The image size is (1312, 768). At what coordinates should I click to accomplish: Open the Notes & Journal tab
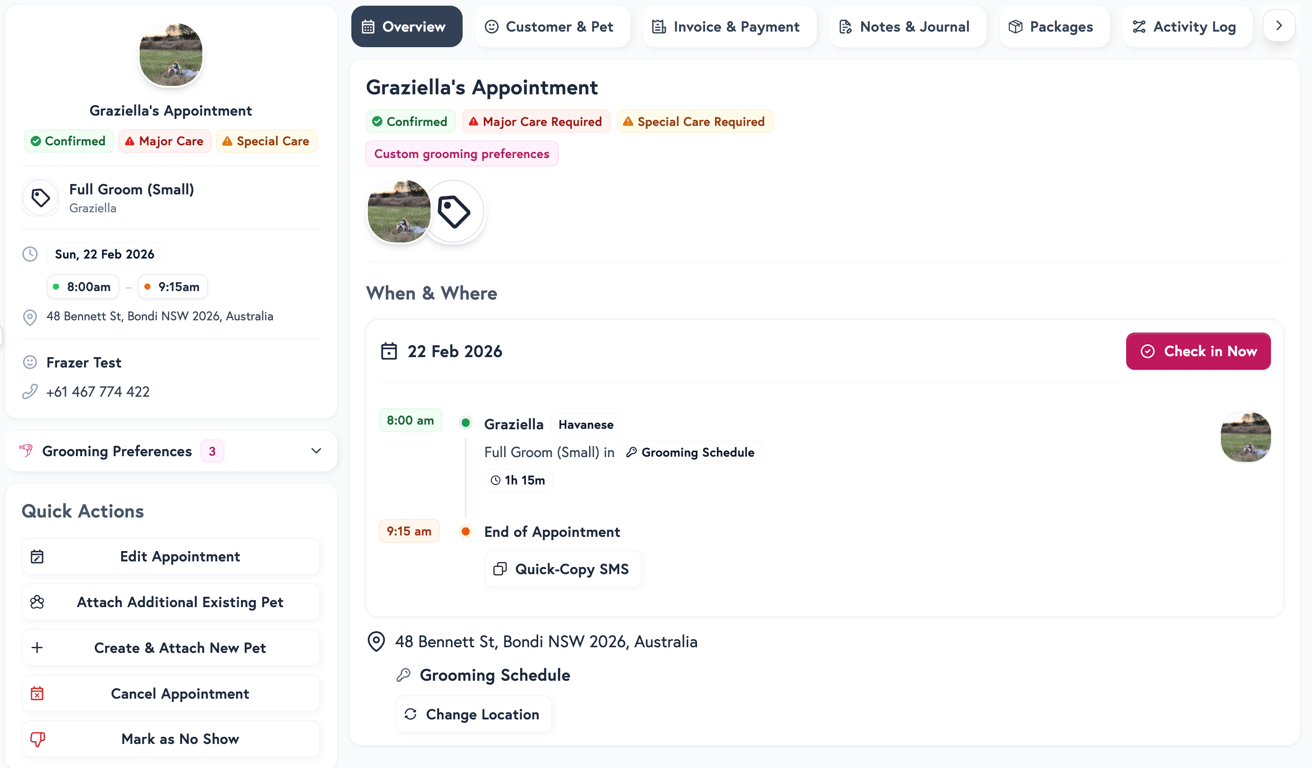point(906,26)
